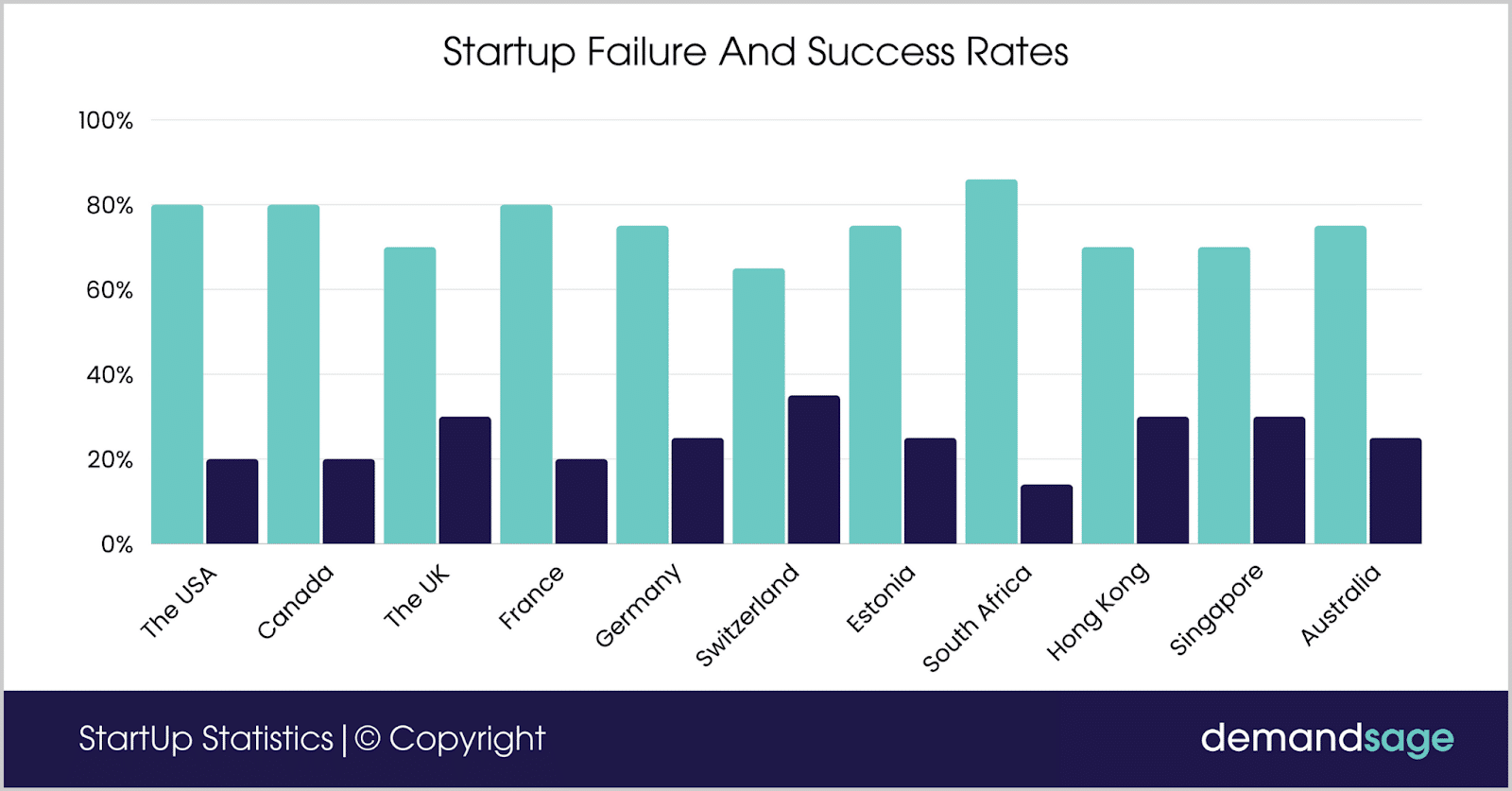This screenshot has width=1512, height=791.
Task: Click the '100%' y-axis label
Action: point(106,121)
